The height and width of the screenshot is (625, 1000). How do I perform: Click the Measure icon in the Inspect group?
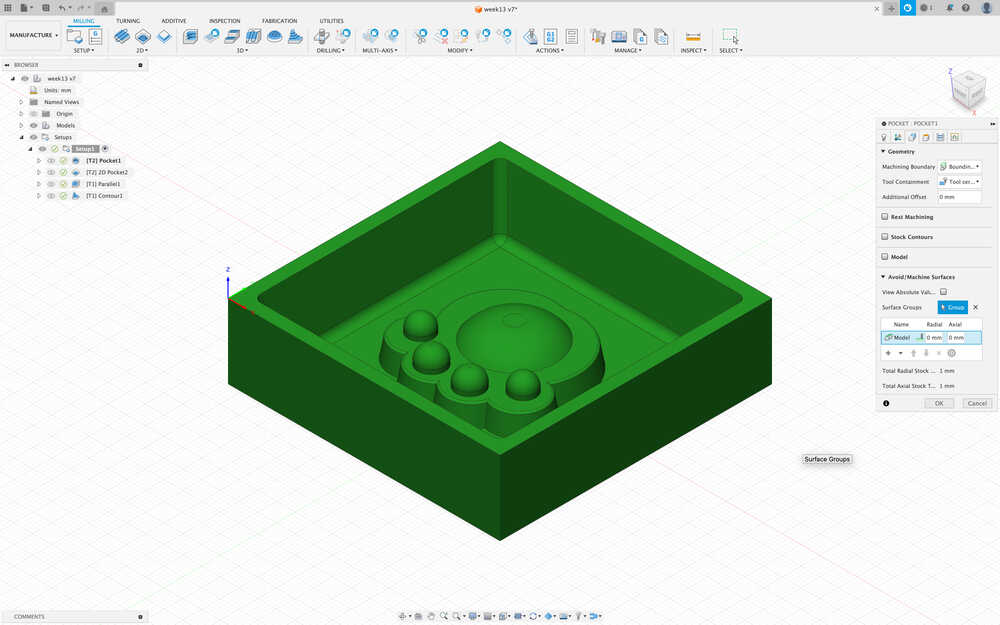coord(693,36)
